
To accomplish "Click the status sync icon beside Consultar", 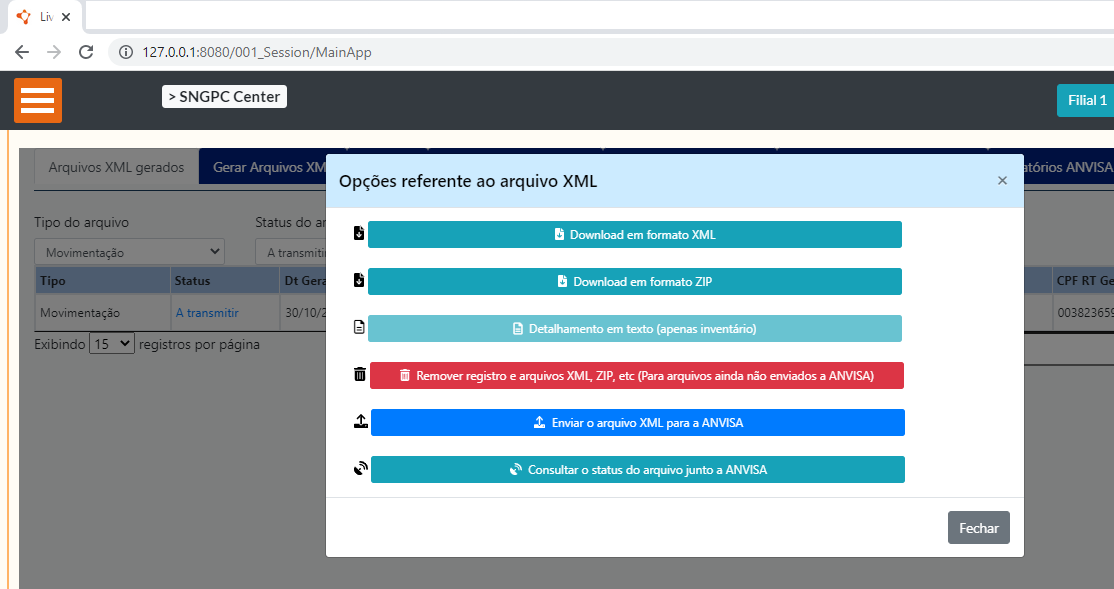I will tap(361, 469).
